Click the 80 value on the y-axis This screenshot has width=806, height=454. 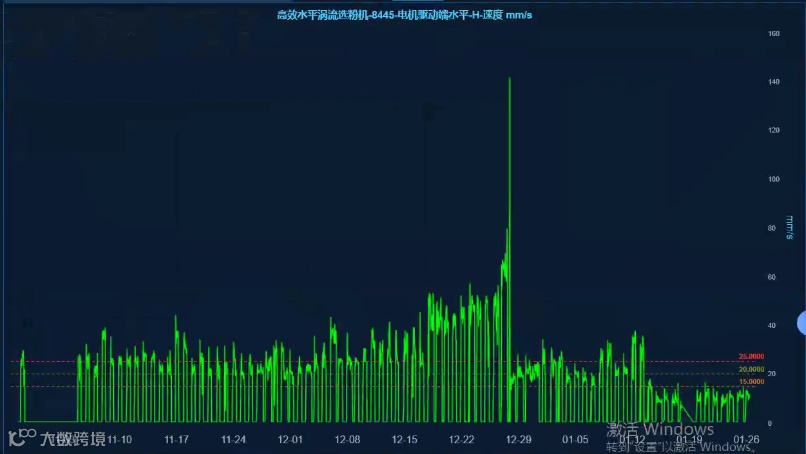click(x=772, y=228)
